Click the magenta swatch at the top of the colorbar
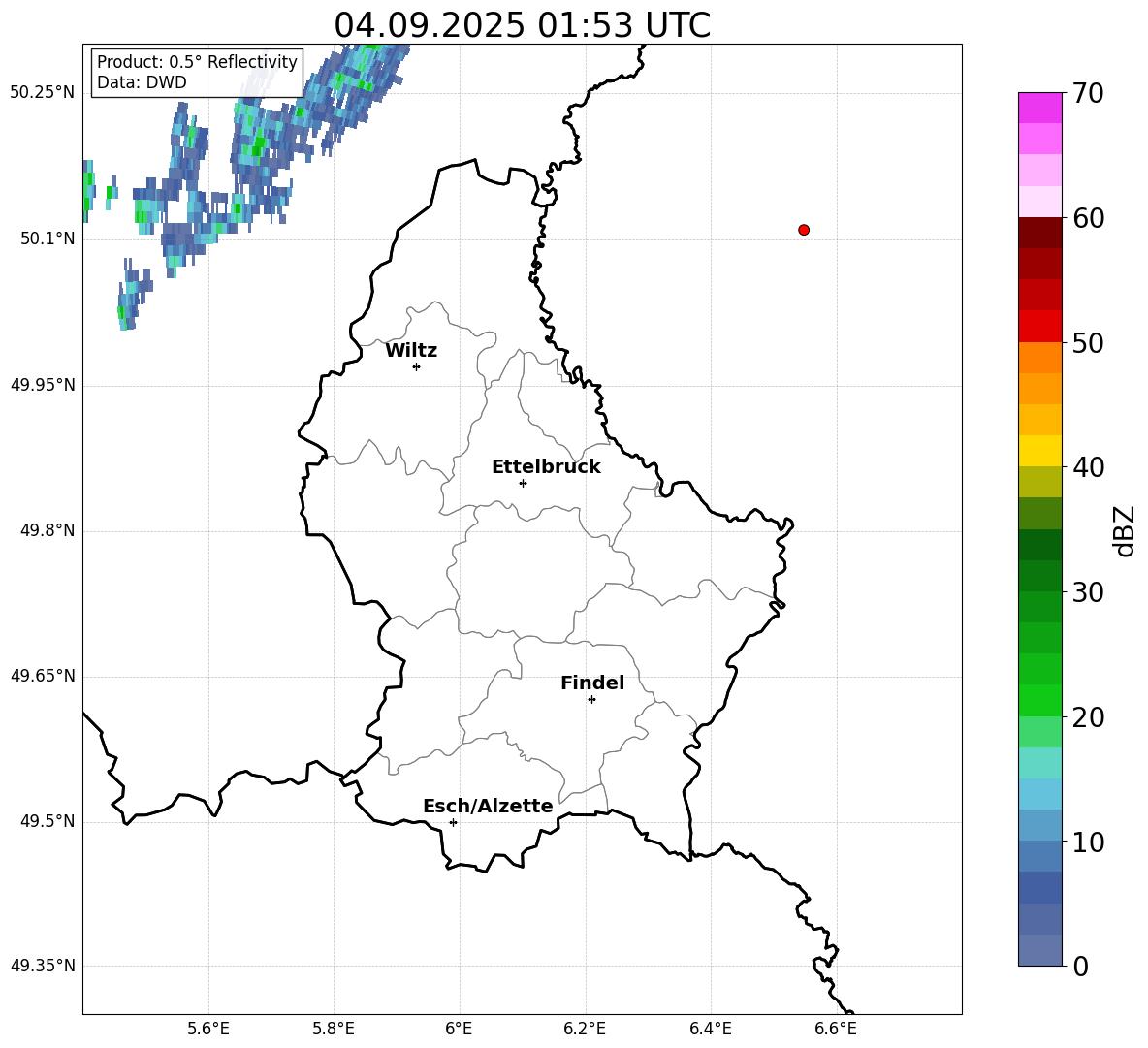Viewport: 1148px width, 1048px height. click(1039, 108)
